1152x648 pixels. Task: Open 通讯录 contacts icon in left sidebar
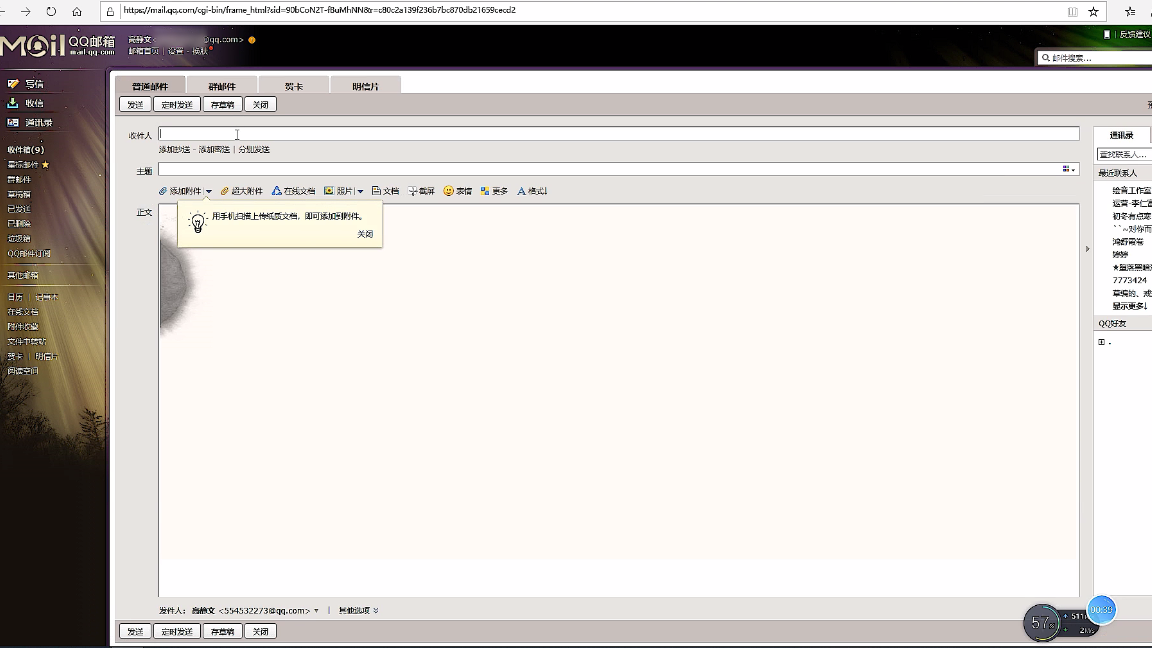click(x=13, y=122)
